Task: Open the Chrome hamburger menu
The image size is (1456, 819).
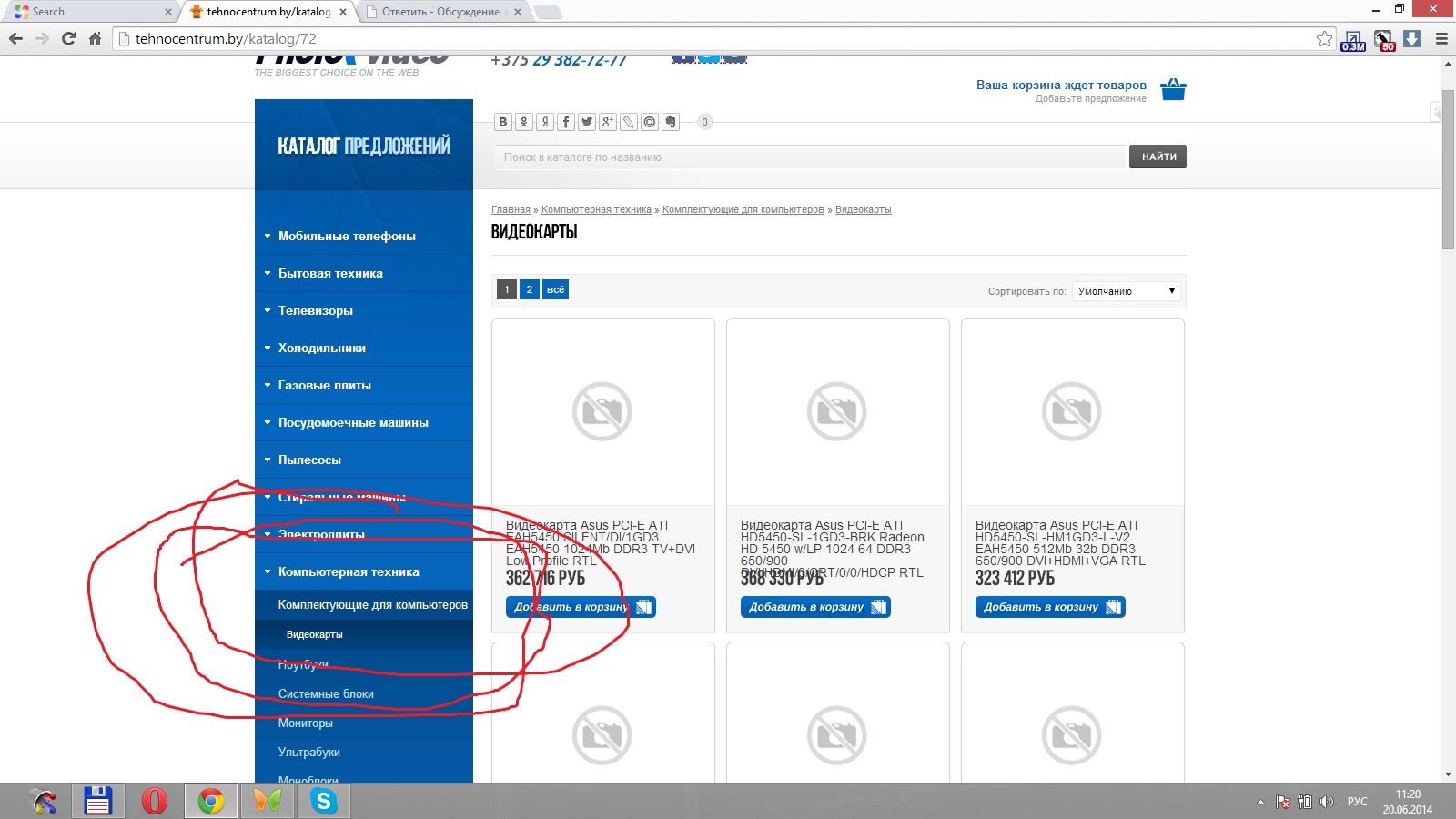Action: click(1441, 38)
